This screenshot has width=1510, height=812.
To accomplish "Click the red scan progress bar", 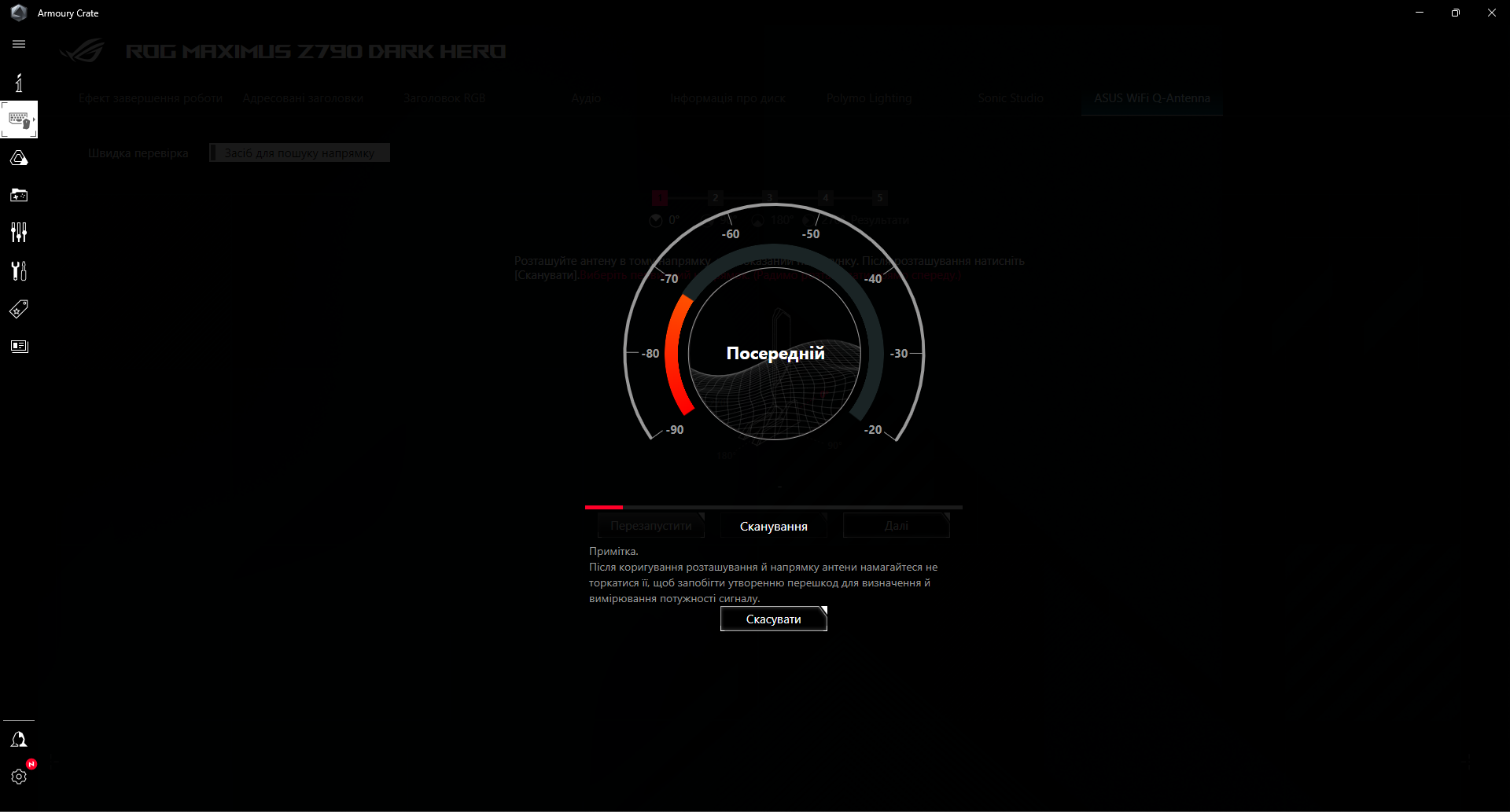I will coord(603,507).
